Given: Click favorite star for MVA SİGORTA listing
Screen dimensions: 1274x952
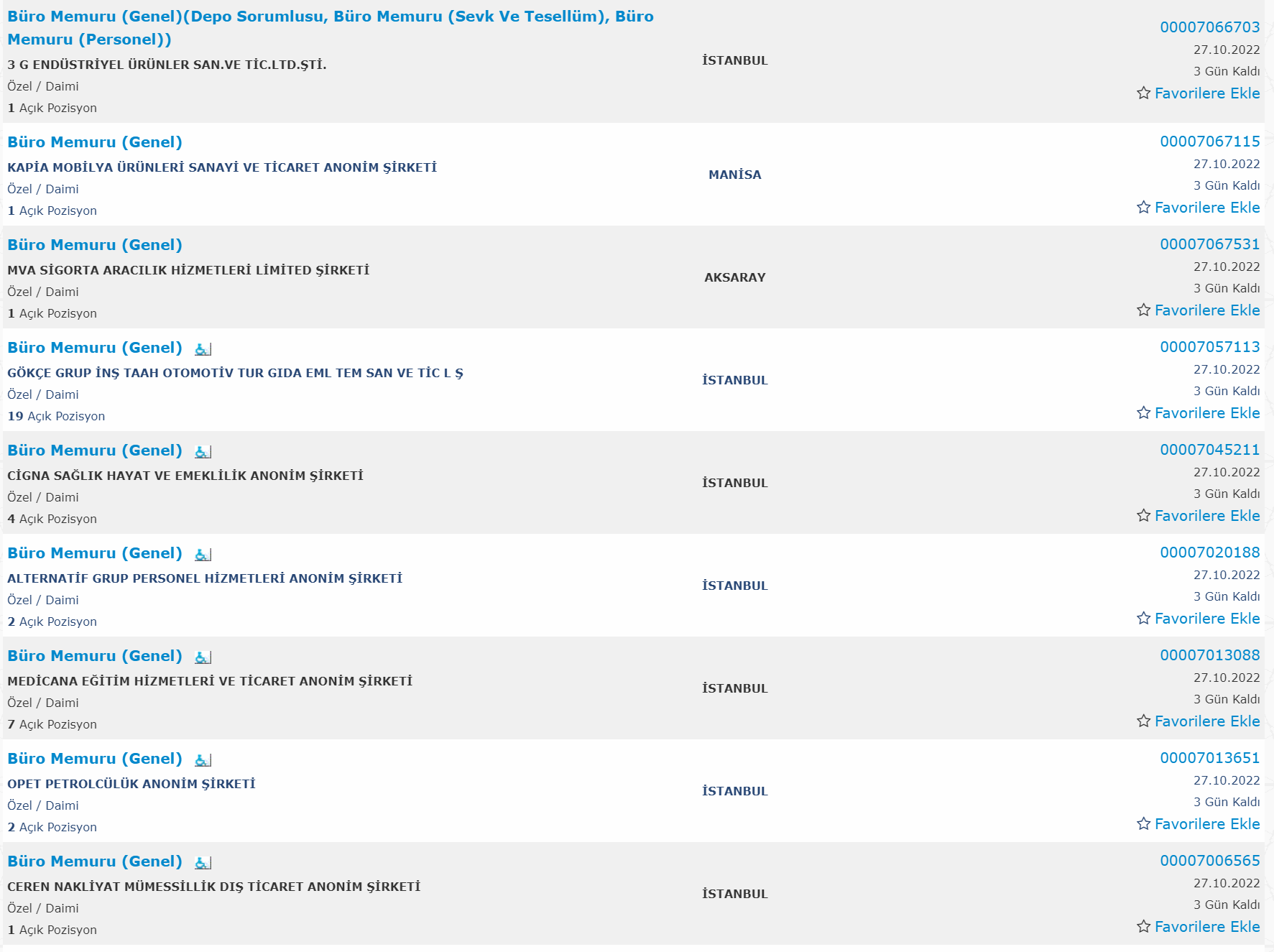Looking at the screenshot, I should [1144, 310].
